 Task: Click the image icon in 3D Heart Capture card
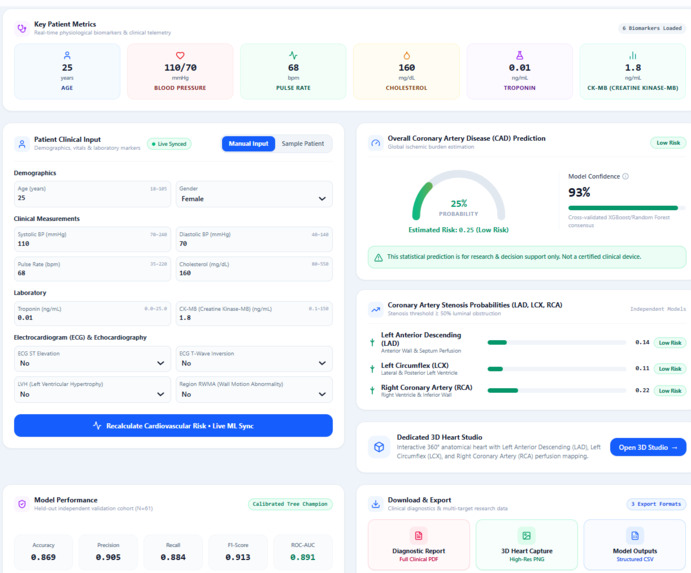[x=526, y=536]
